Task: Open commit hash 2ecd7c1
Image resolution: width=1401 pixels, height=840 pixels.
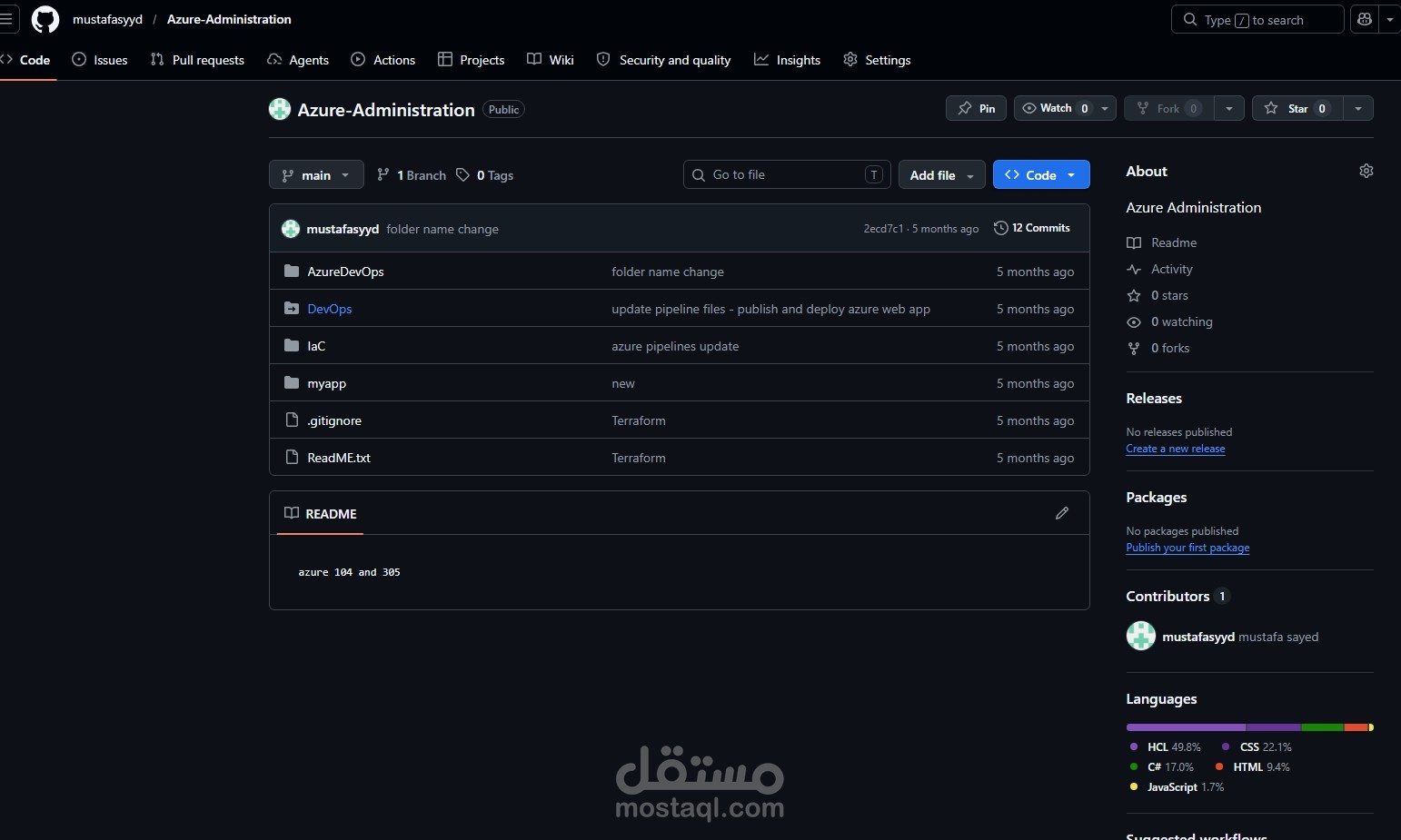Action: pos(883,229)
